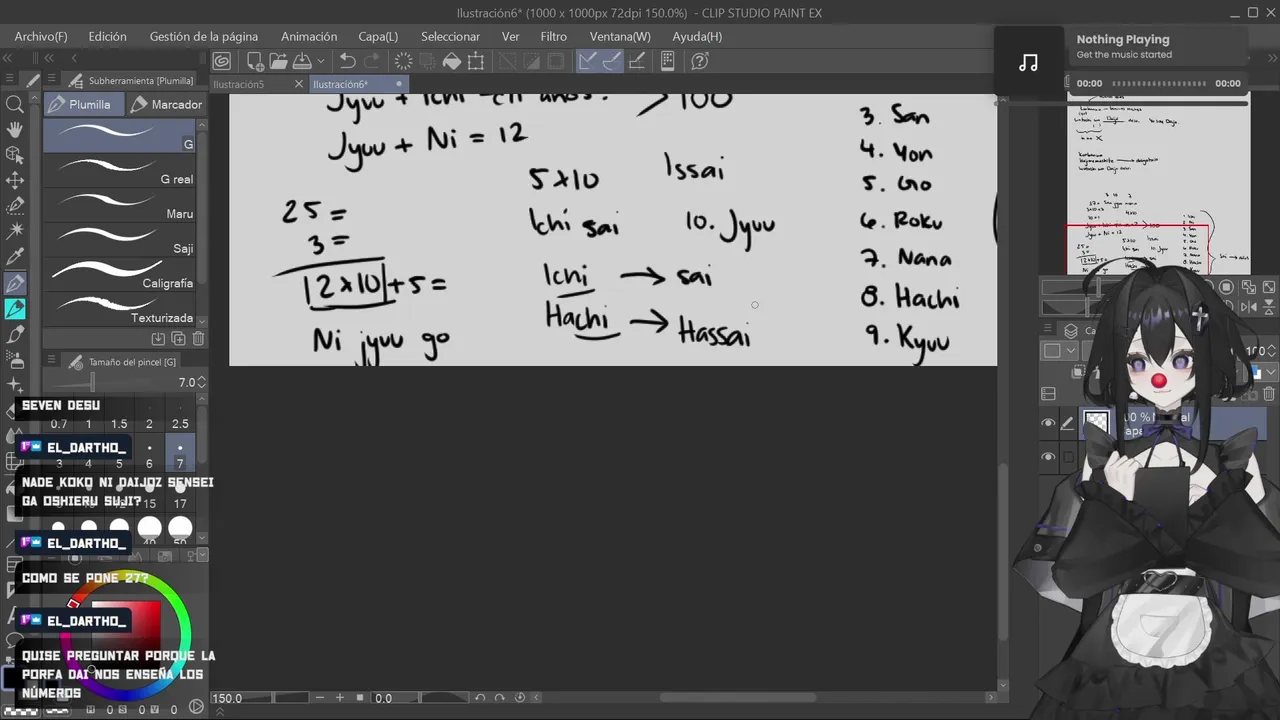
Task: Open CLIP STUDIO support help icon
Action: (700, 61)
